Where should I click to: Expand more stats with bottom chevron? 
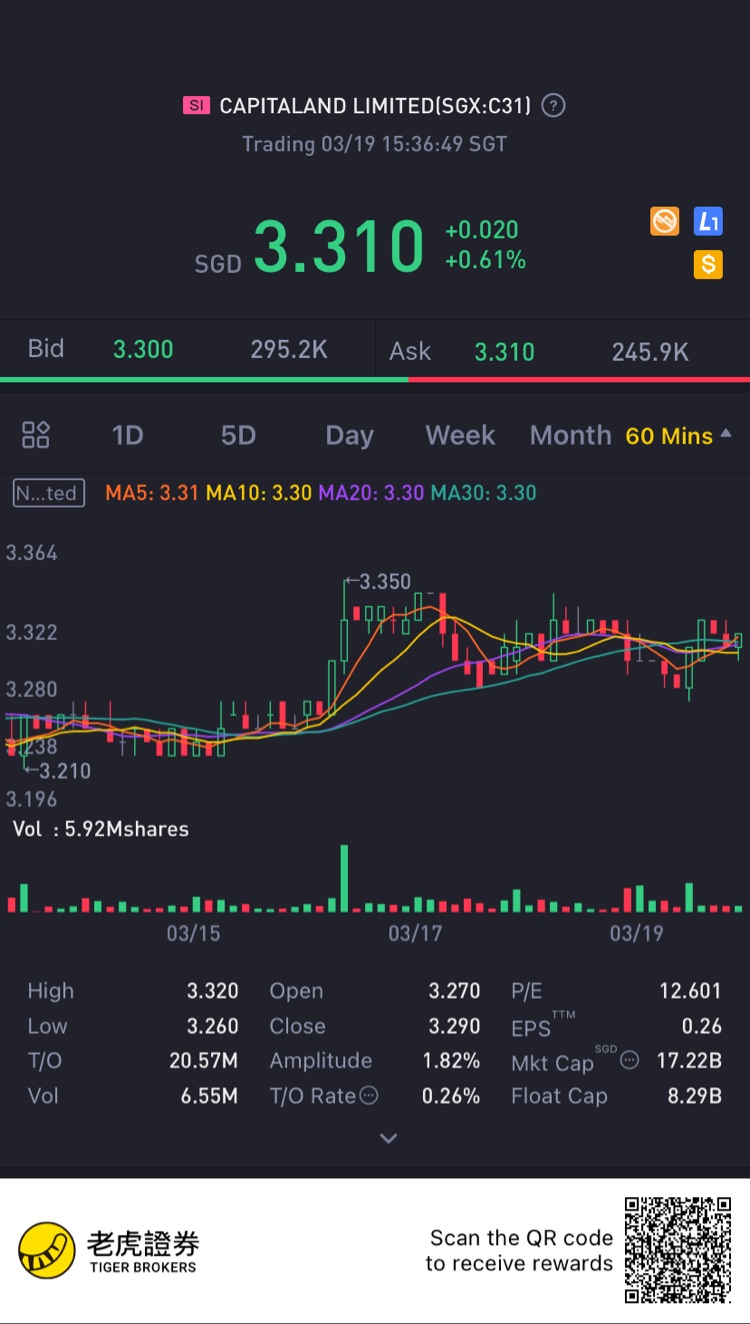tap(389, 1138)
